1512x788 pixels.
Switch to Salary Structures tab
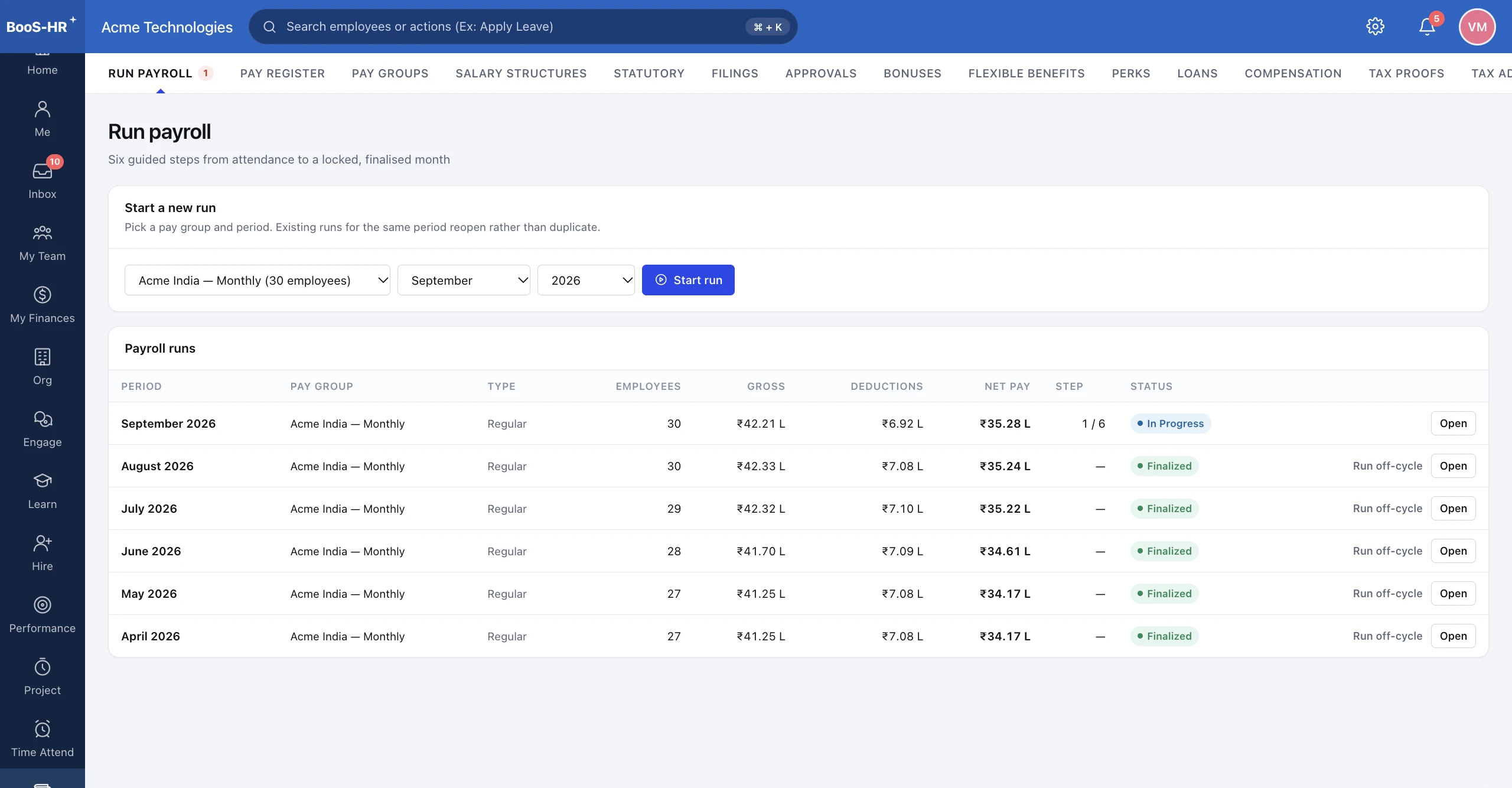[521, 73]
